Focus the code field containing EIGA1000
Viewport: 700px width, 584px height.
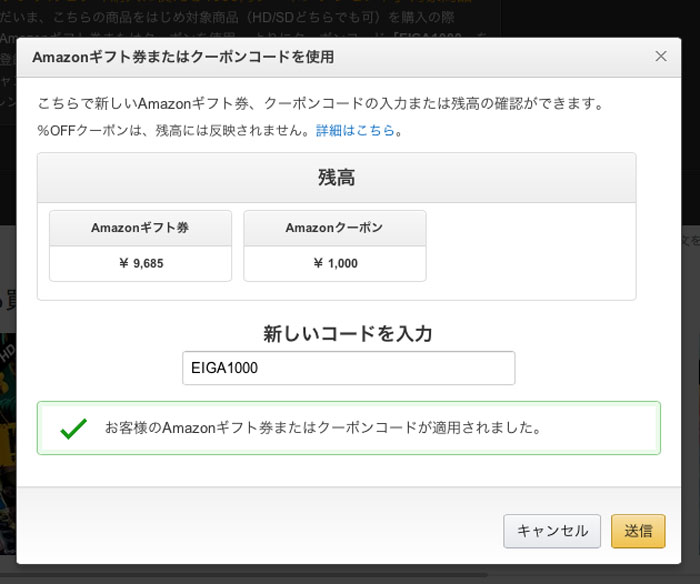348,368
